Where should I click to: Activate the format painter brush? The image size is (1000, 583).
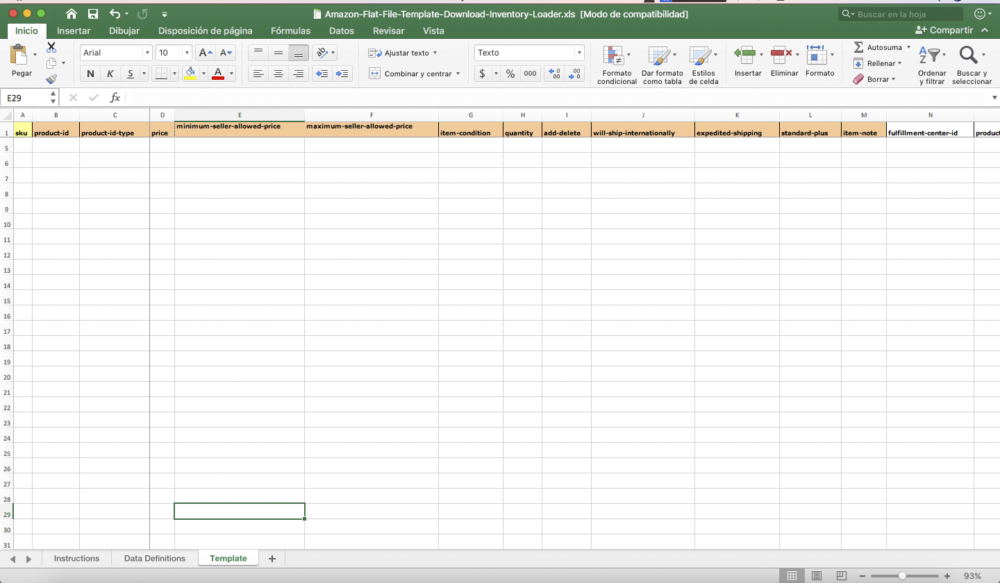pos(52,78)
